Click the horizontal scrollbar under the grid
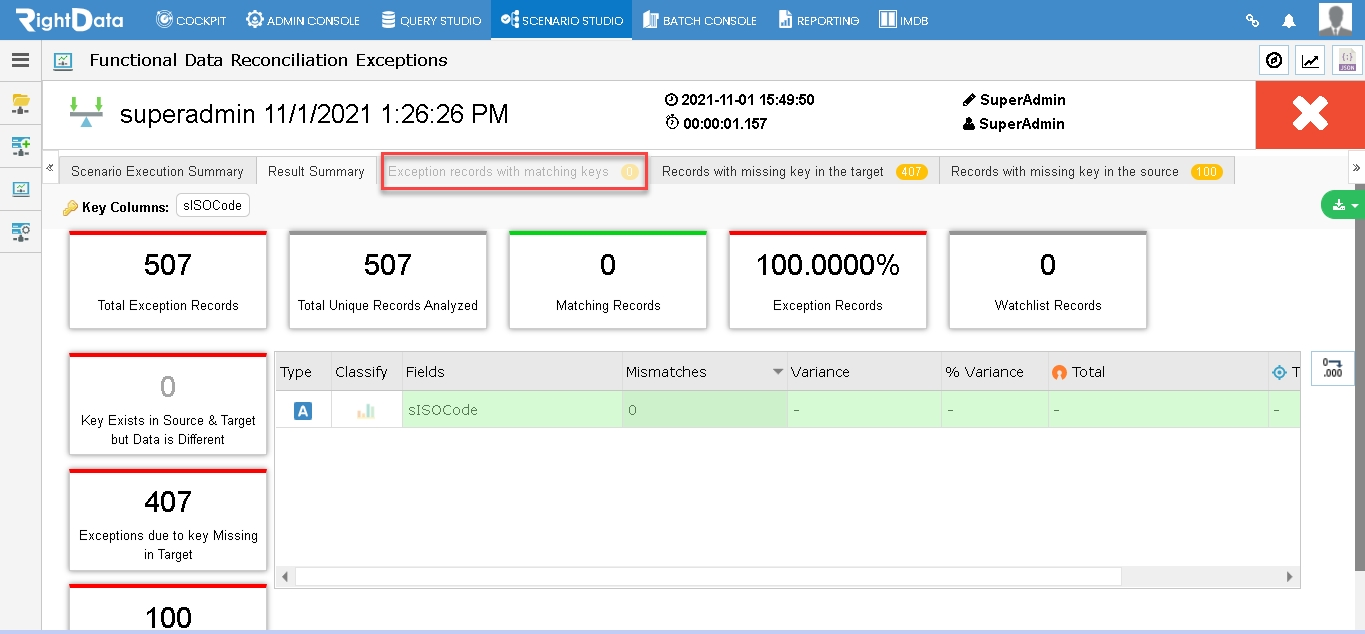The image size is (1365, 634). click(708, 577)
